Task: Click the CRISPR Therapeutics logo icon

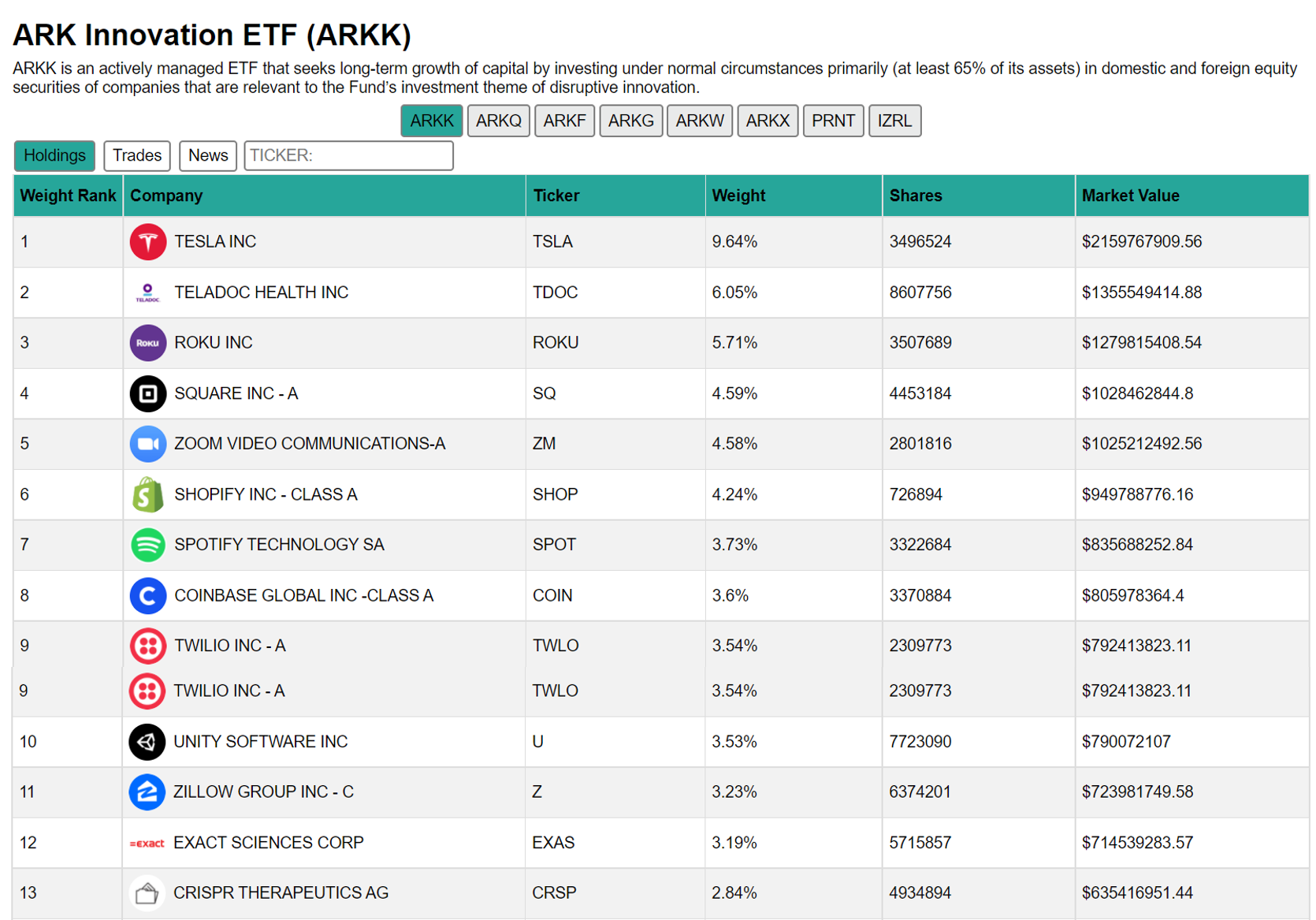Action: pyautogui.click(x=147, y=893)
